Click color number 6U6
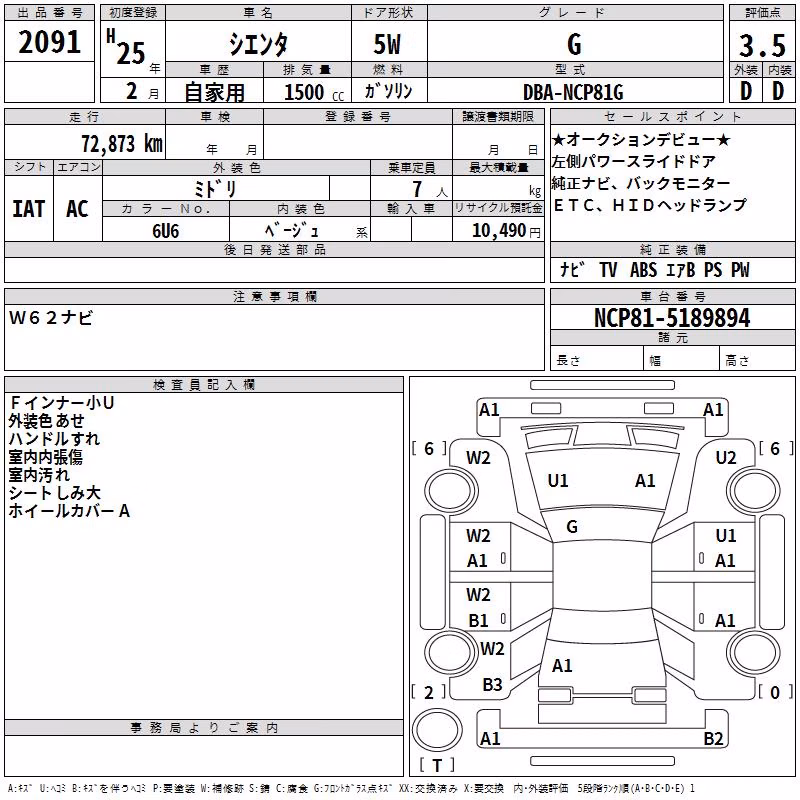This screenshot has height=800, width=800. (165, 231)
